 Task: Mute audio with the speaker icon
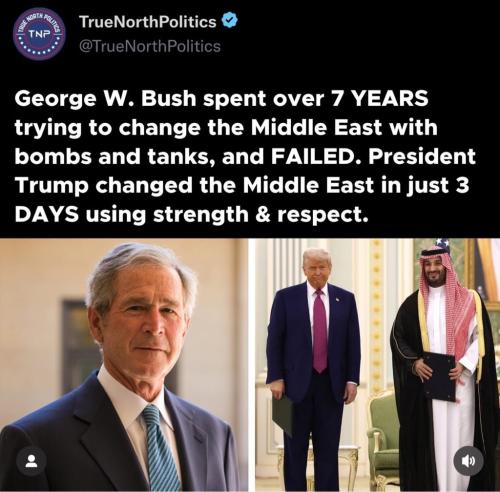click(469, 461)
